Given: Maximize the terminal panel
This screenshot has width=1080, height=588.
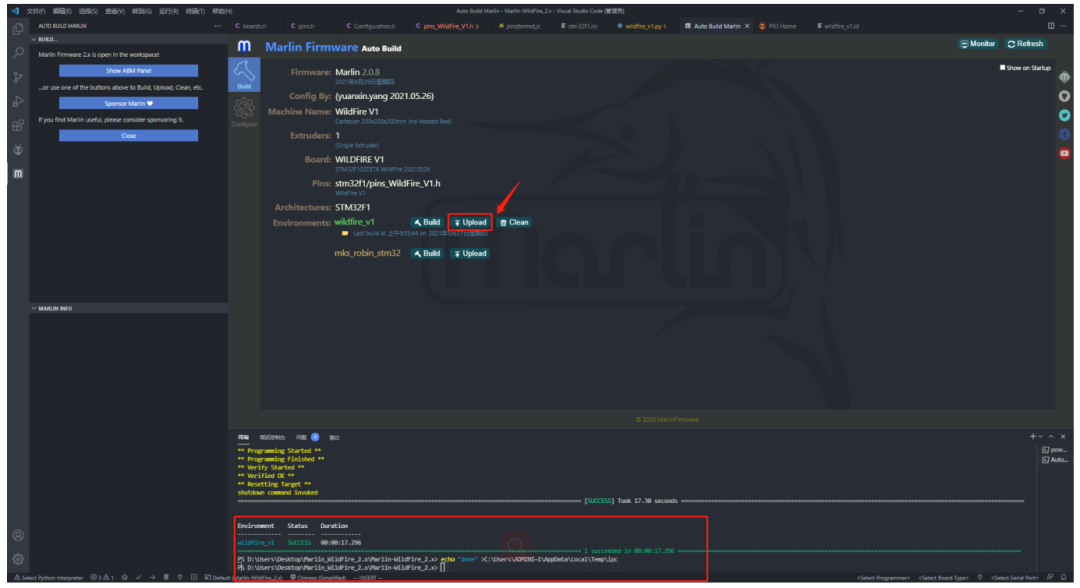Looking at the screenshot, I should (x=1051, y=437).
